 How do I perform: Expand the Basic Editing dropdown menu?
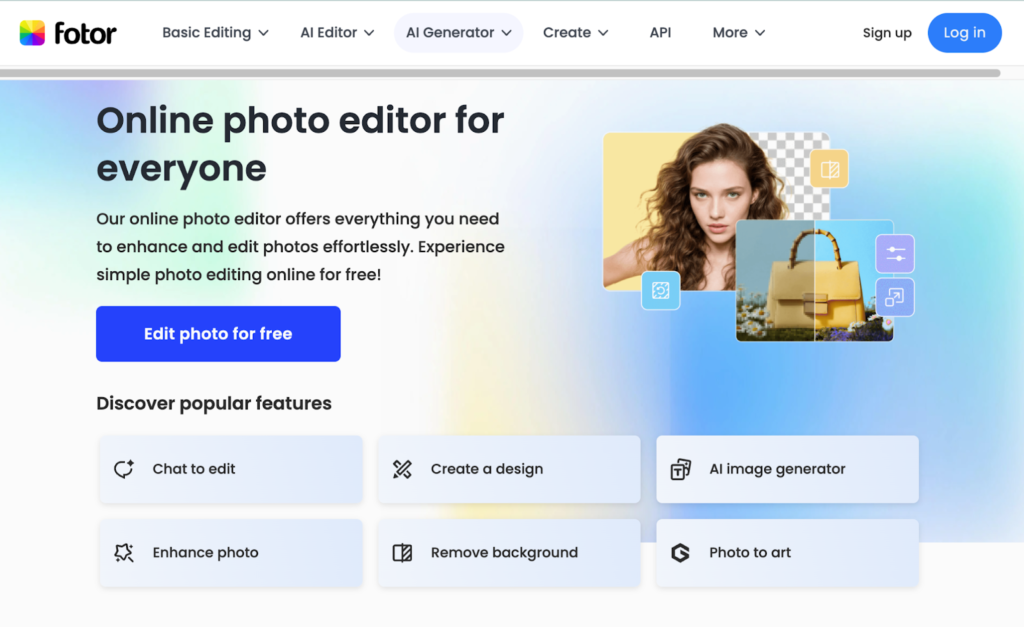click(215, 33)
